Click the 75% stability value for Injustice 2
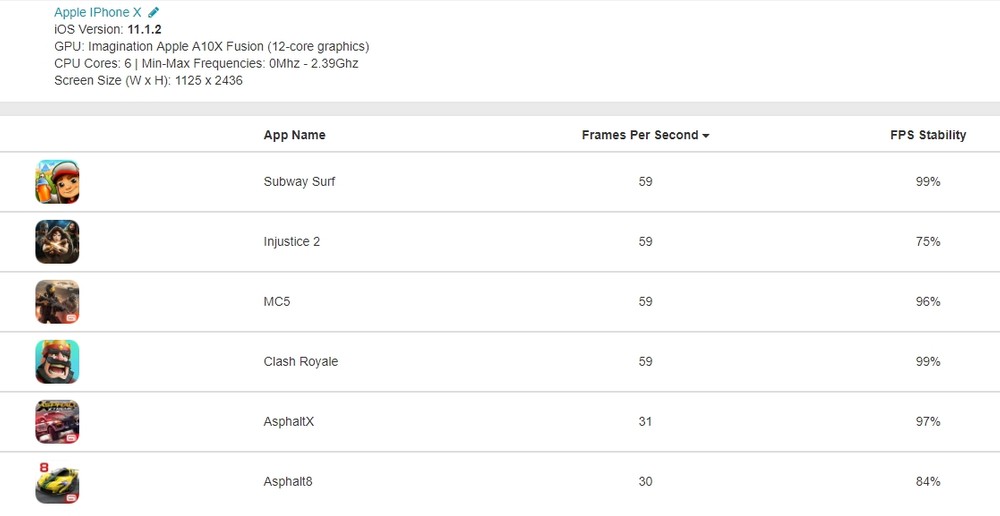Screen dimensions: 1000x516 pyautogui.click(x=928, y=242)
